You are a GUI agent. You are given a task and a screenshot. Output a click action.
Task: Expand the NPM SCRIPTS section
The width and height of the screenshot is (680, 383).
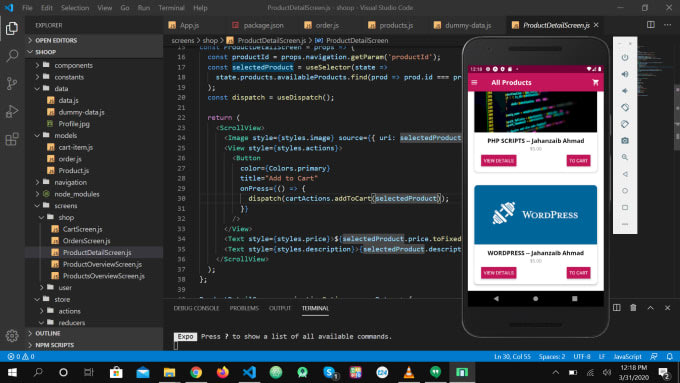[x=94, y=345]
